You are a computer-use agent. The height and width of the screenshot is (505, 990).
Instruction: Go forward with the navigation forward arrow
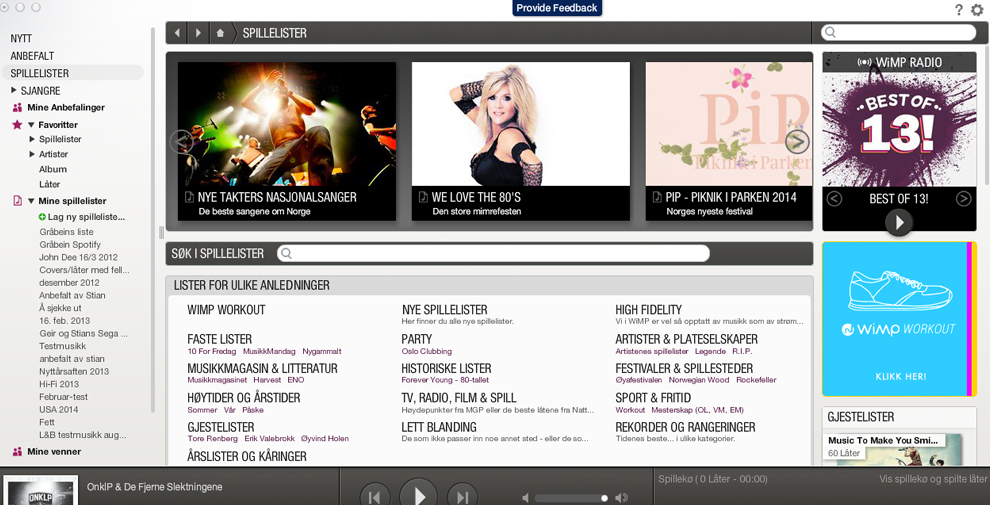pos(198,33)
